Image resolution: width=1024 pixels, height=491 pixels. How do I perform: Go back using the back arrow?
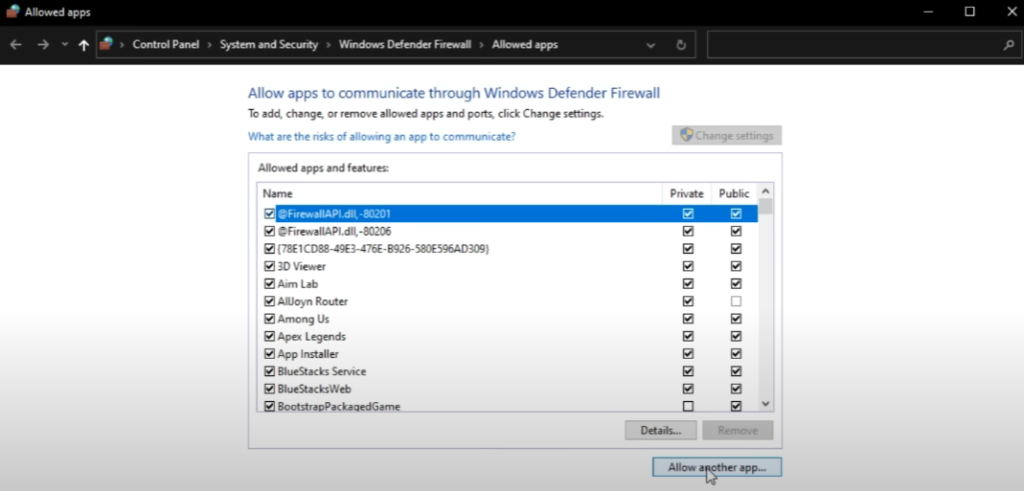tap(16, 45)
